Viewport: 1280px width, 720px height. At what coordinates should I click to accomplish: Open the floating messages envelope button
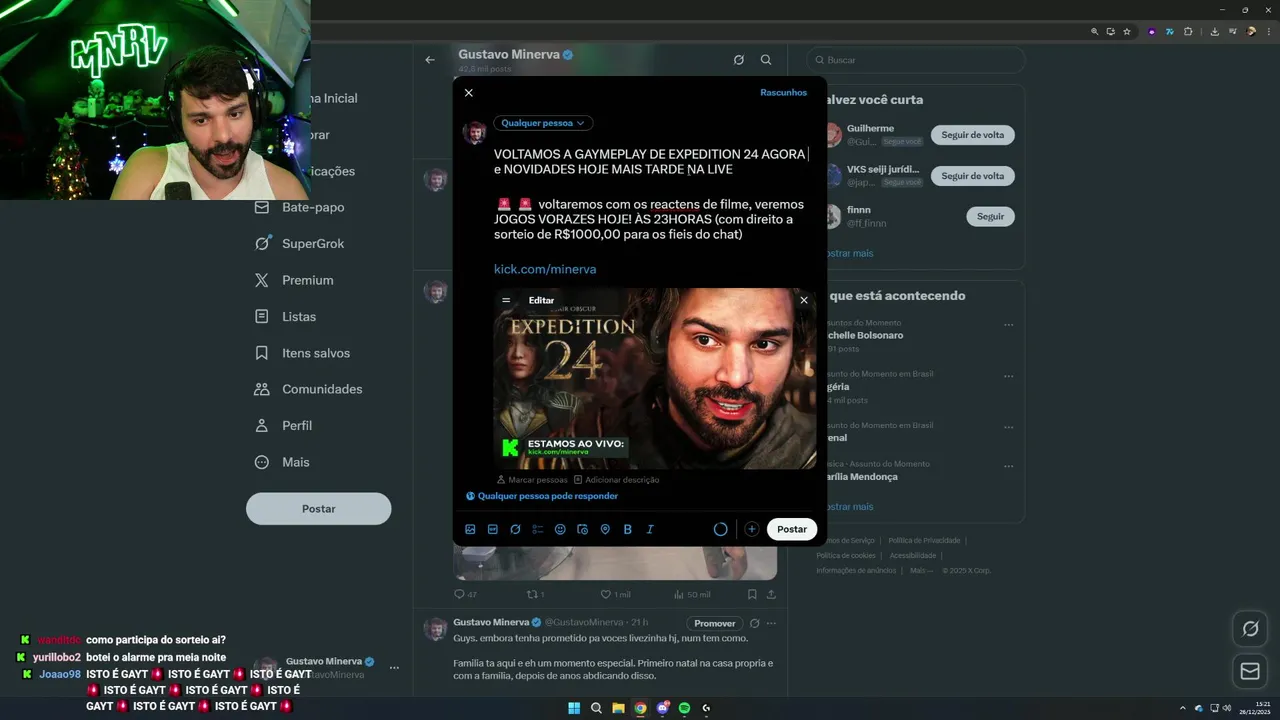pos(1250,671)
